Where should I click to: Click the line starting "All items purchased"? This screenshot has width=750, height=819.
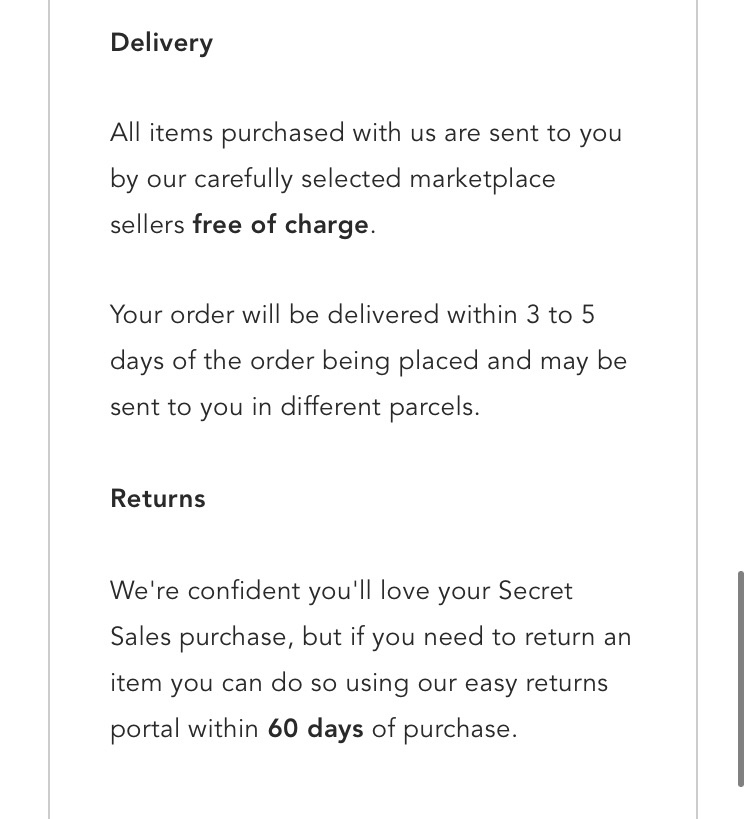365,133
